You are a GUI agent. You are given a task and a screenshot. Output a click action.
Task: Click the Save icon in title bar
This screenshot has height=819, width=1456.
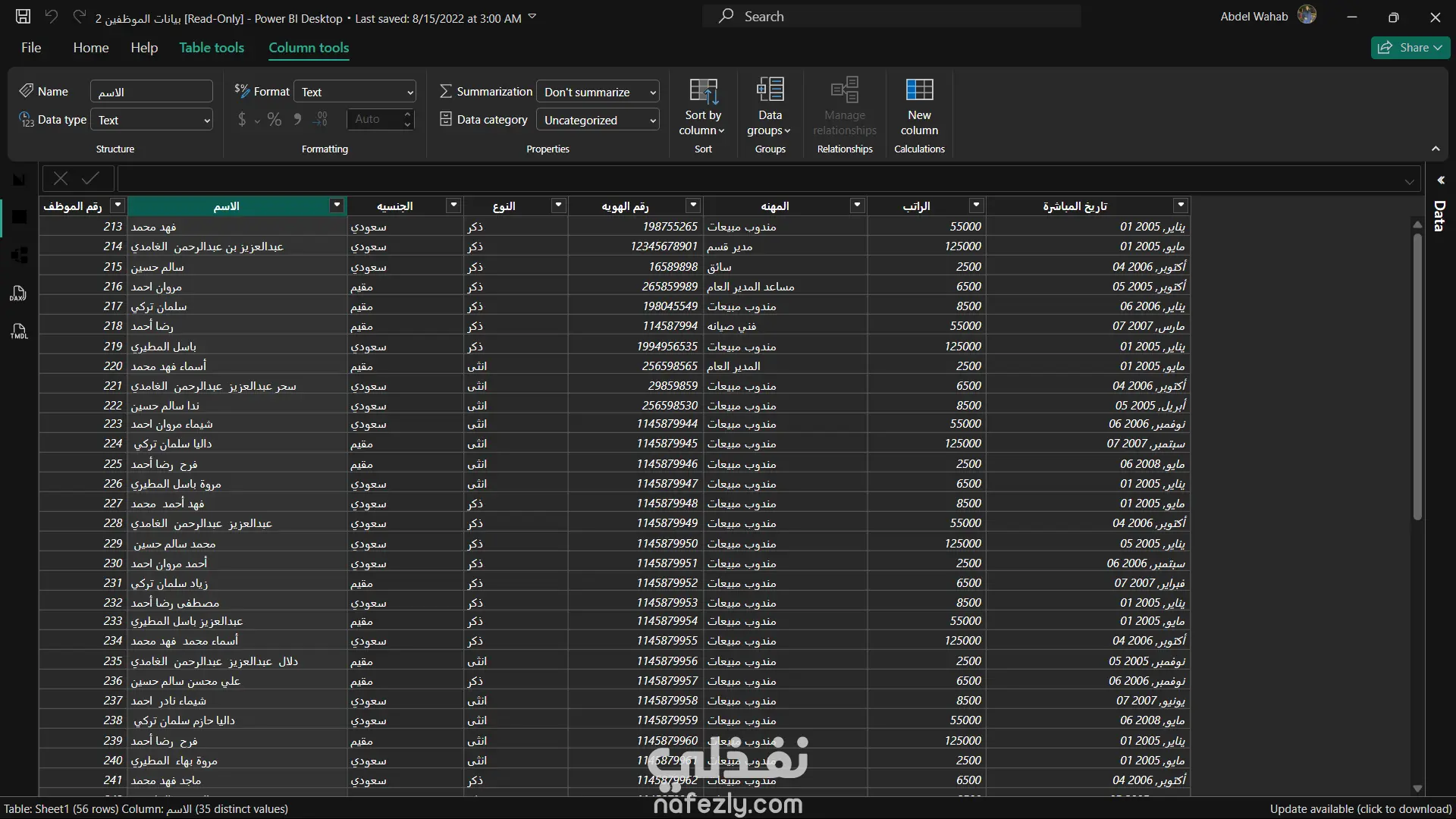(x=23, y=17)
